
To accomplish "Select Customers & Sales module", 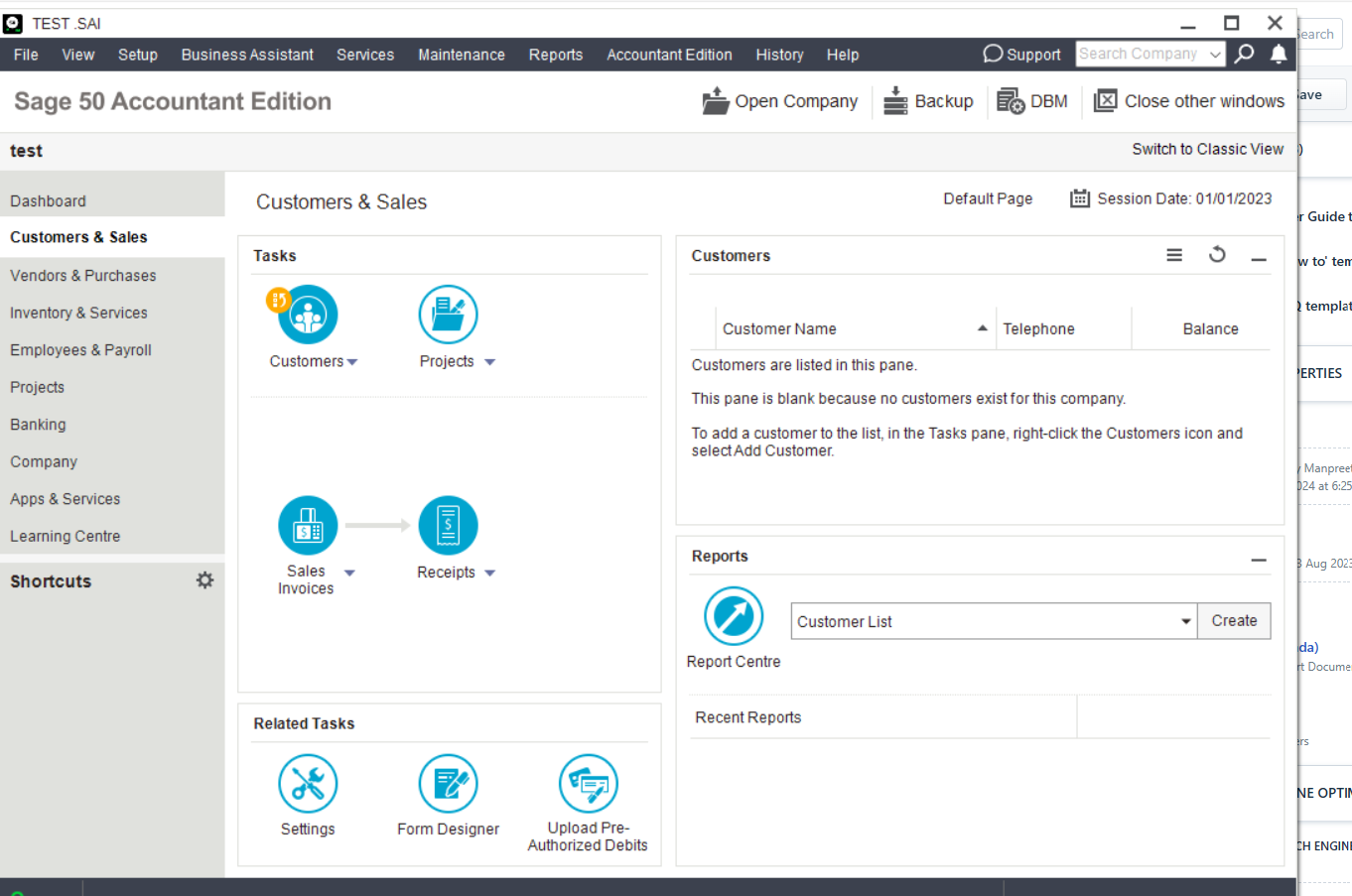I will point(112,237).
